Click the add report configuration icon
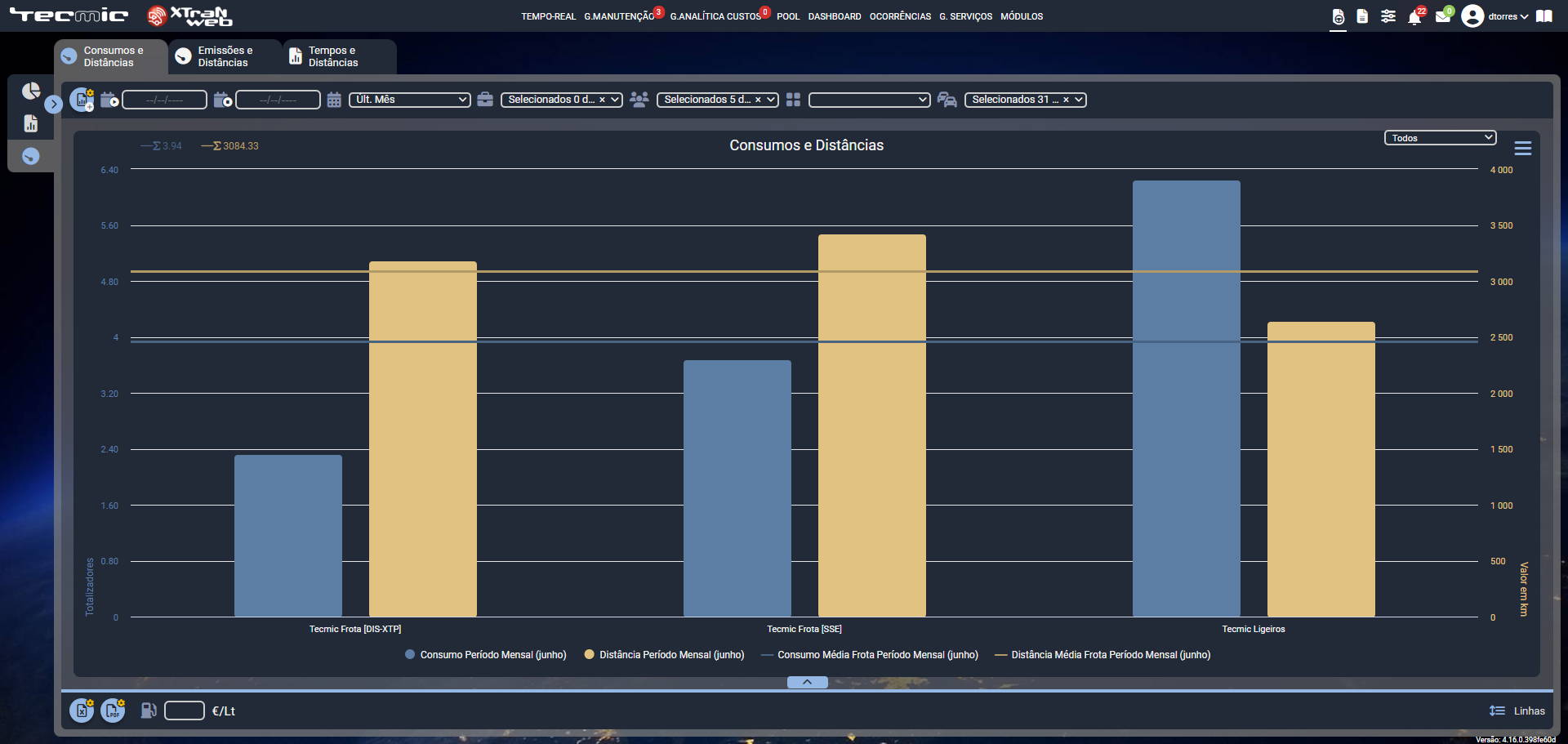The image size is (1568, 744). [82, 100]
